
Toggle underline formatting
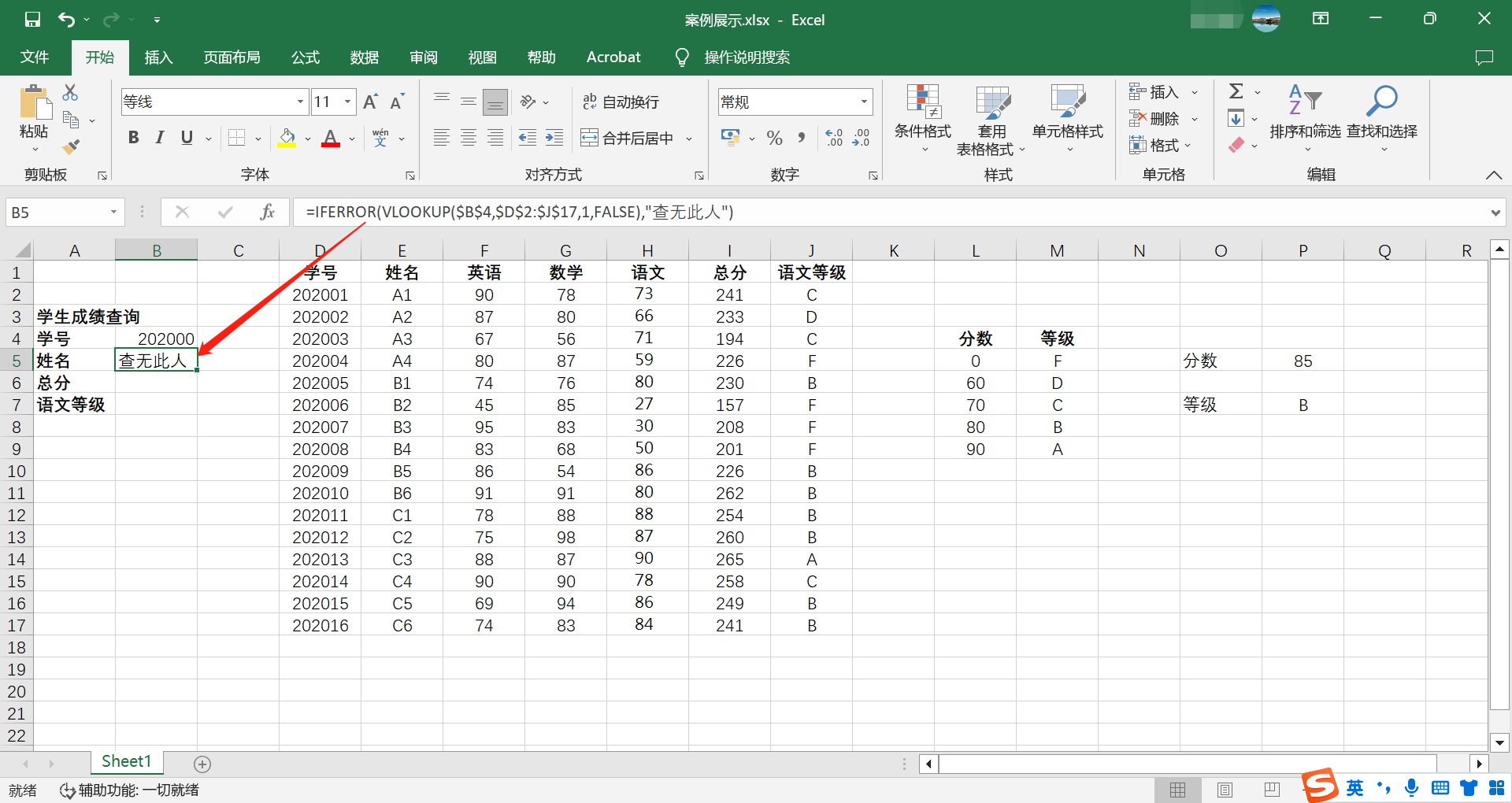click(x=186, y=137)
